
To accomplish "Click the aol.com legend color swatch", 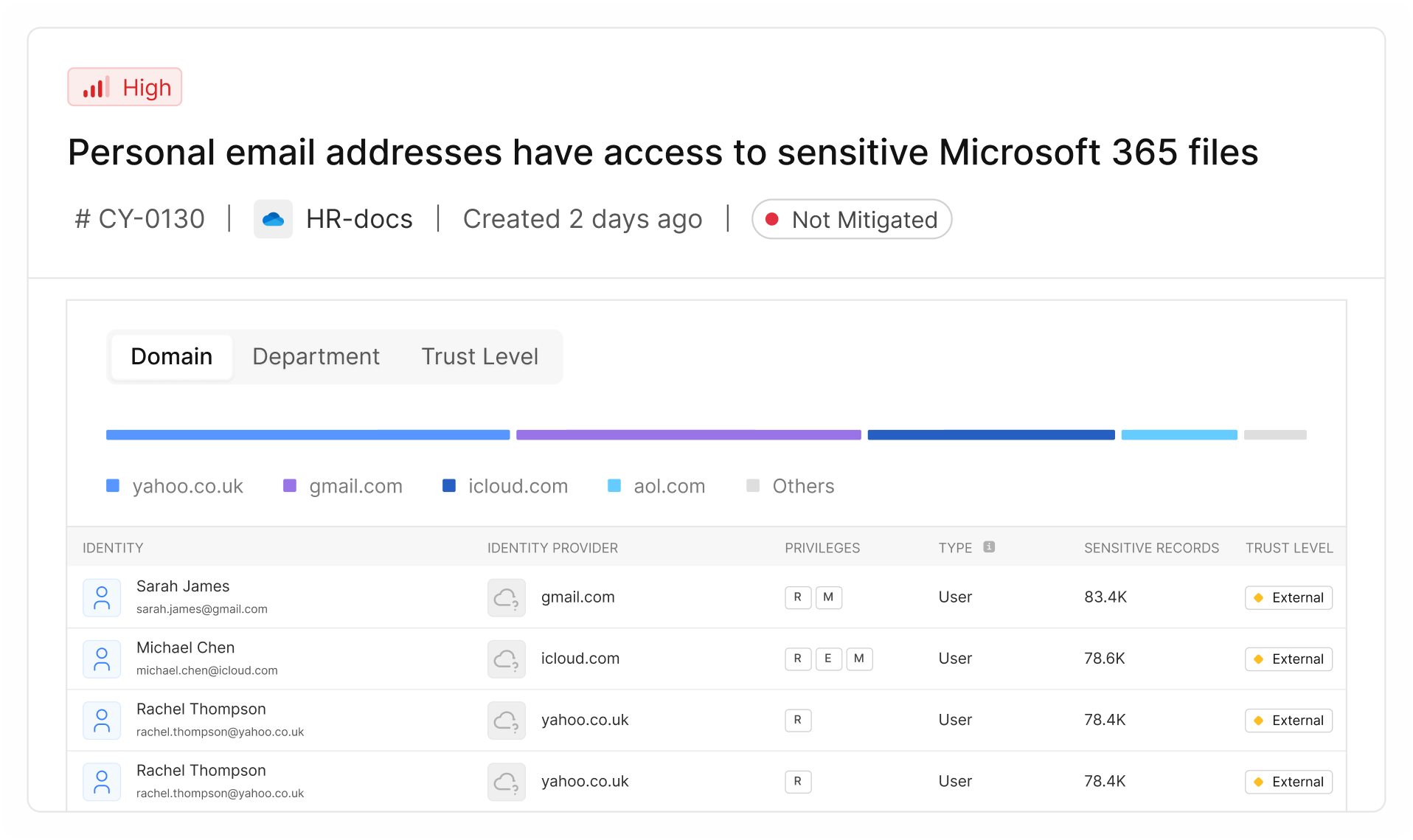I will pyautogui.click(x=614, y=485).
